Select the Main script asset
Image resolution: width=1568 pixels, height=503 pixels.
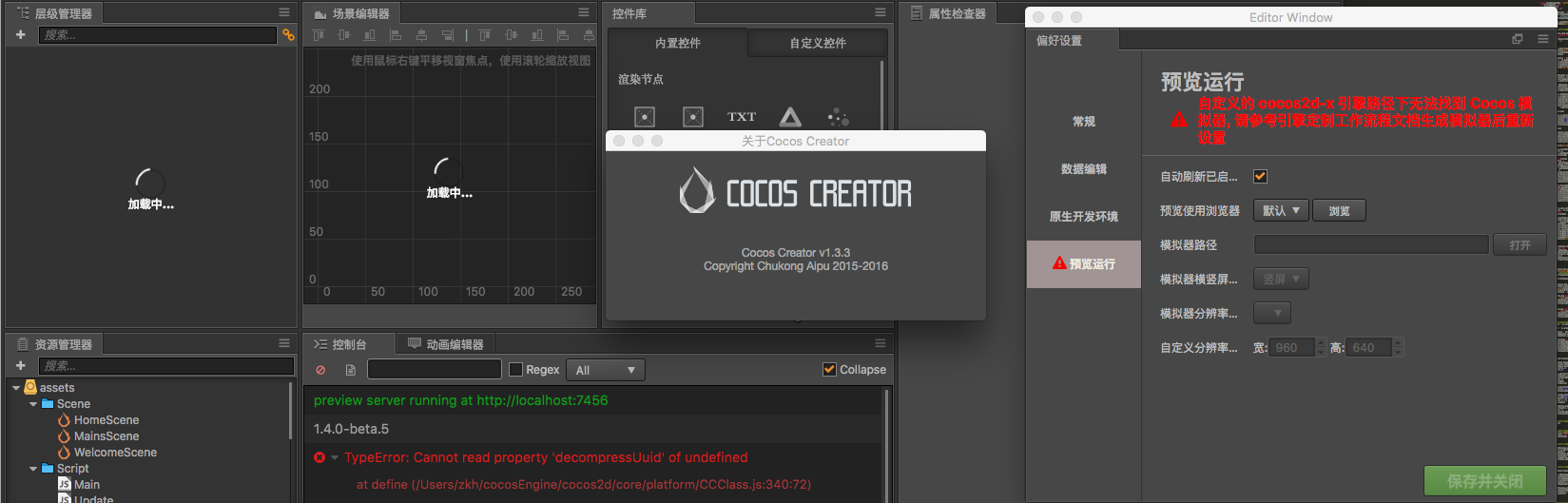[x=87, y=485]
